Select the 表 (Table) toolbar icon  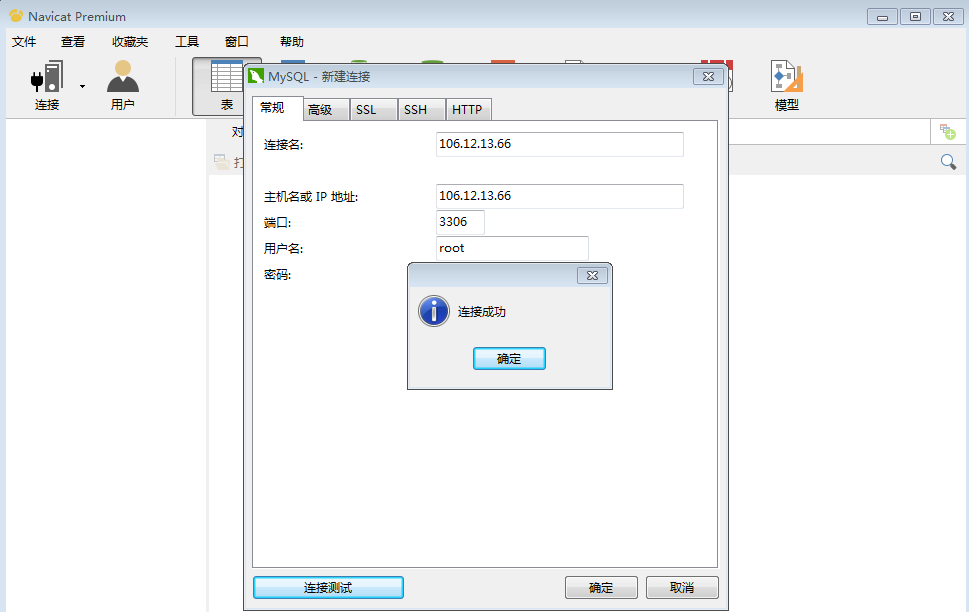point(227,77)
